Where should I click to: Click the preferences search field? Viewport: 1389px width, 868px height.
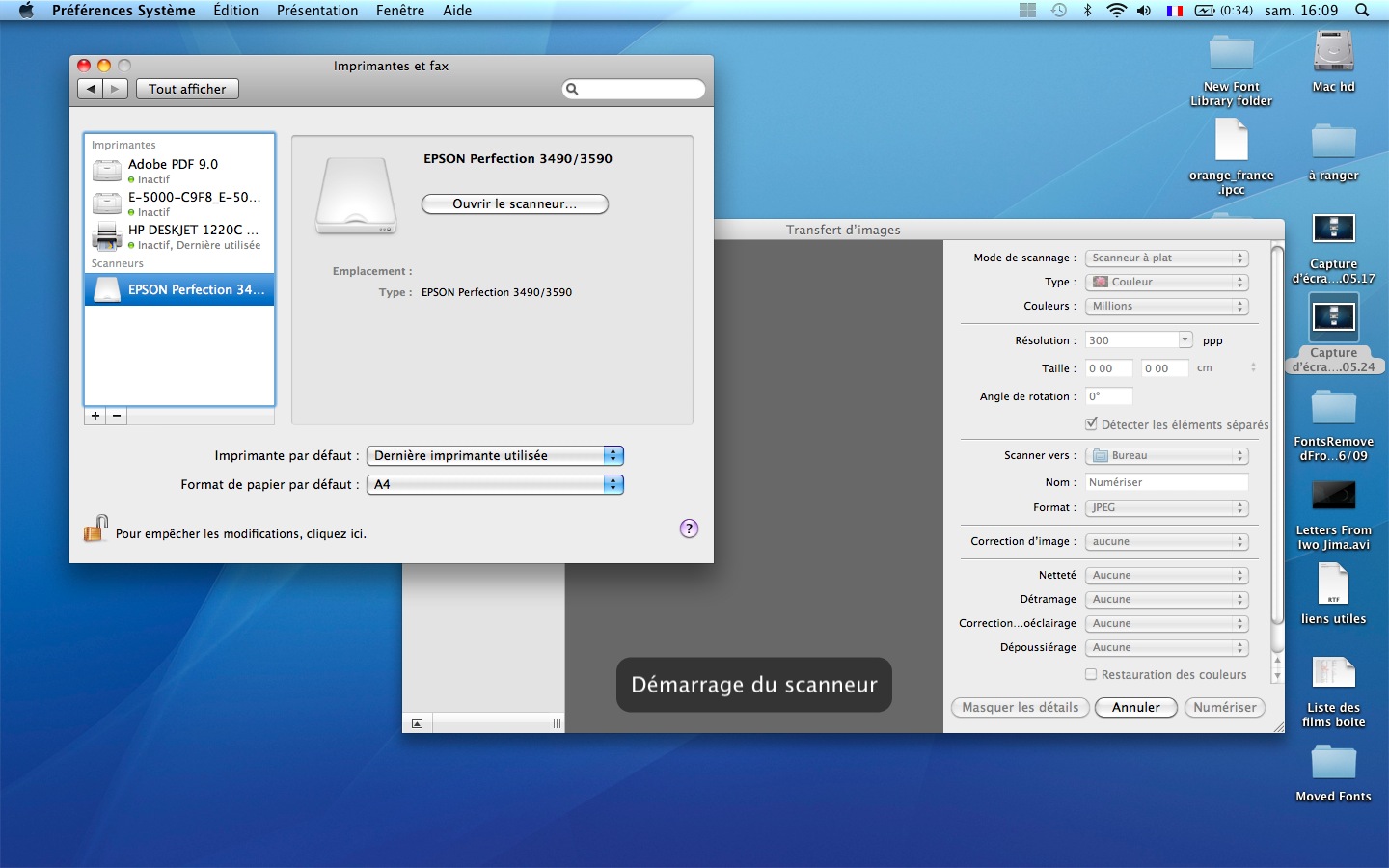click(x=634, y=89)
